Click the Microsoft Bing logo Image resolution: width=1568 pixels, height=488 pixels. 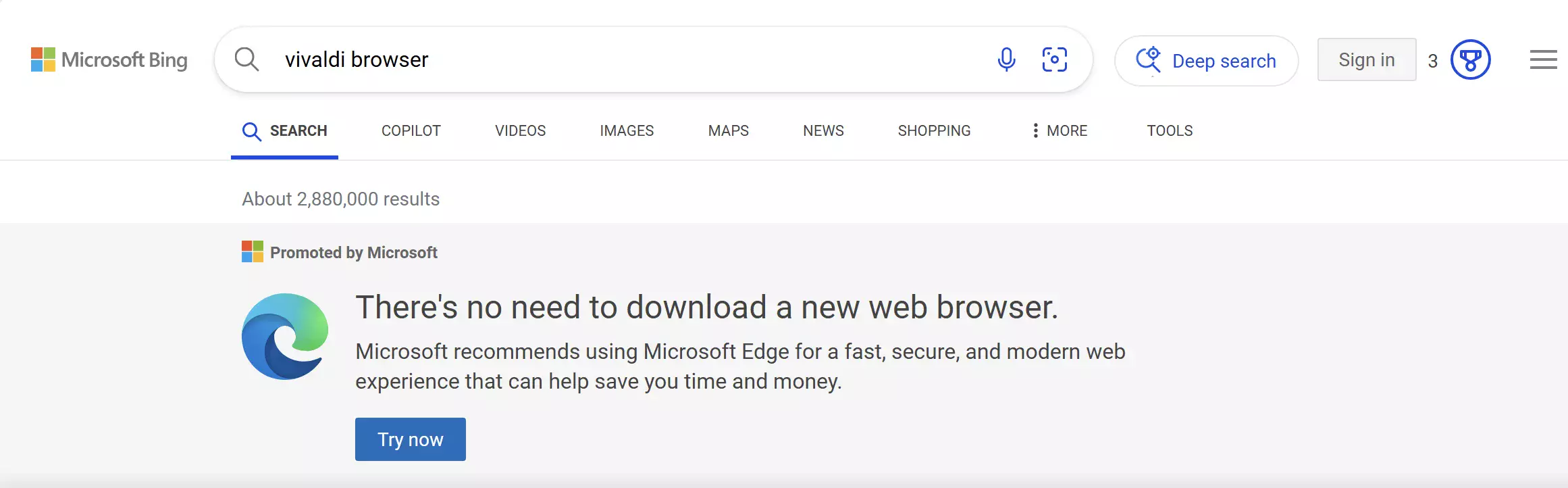pos(109,59)
